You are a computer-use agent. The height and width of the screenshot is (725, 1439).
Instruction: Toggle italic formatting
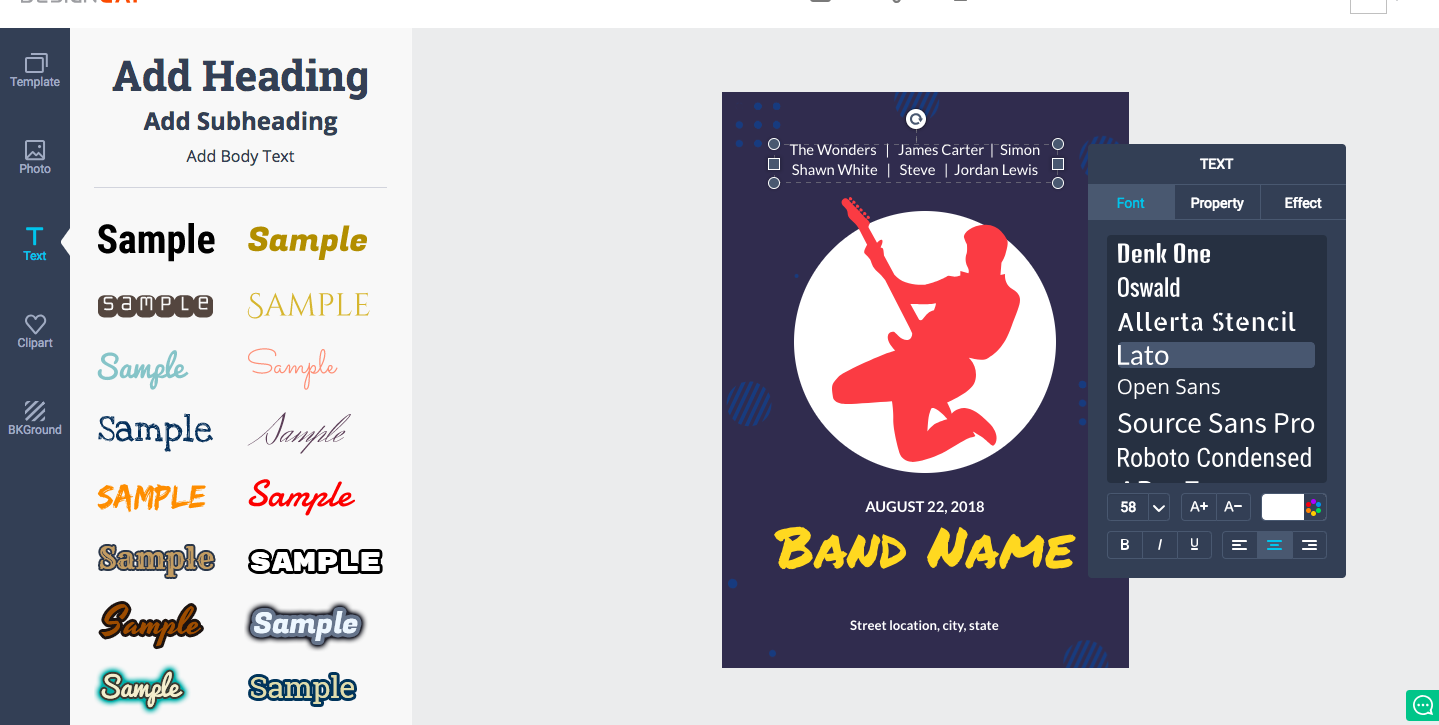pyautogui.click(x=1160, y=545)
